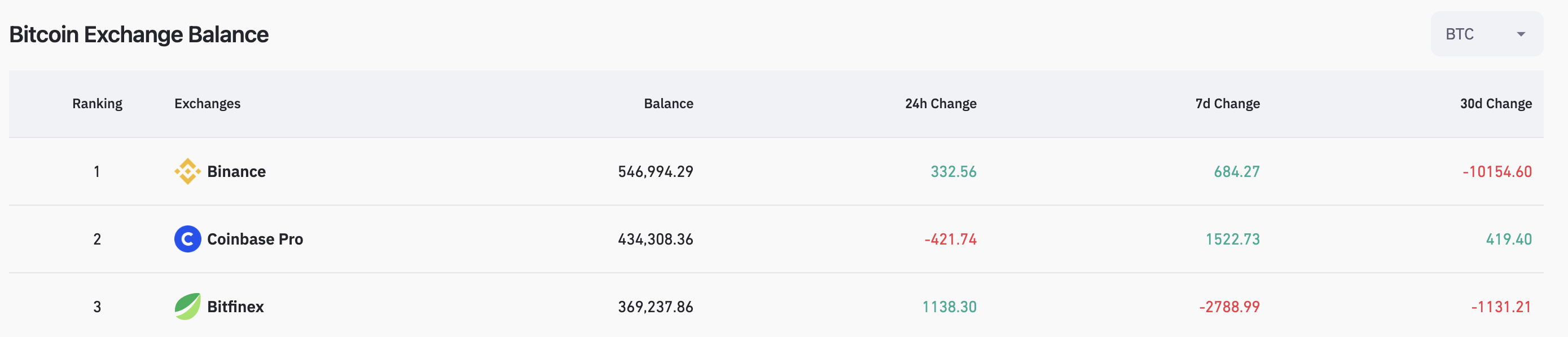The width and height of the screenshot is (1568, 337).
Task: Click Coinbase Pro 24h change -421.74
Action: click(x=950, y=239)
